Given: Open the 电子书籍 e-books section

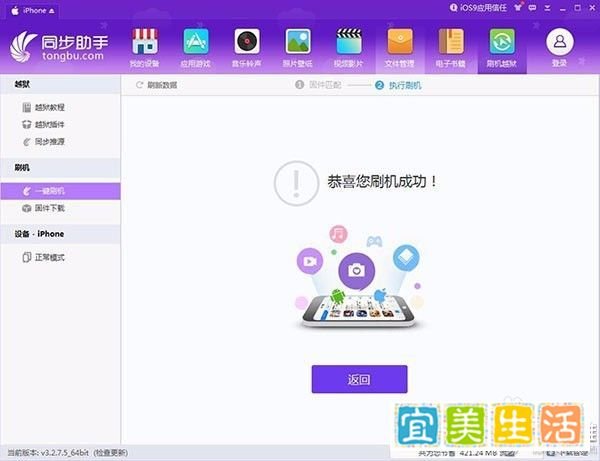Looking at the screenshot, I should pyautogui.click(x=451, y=48).
